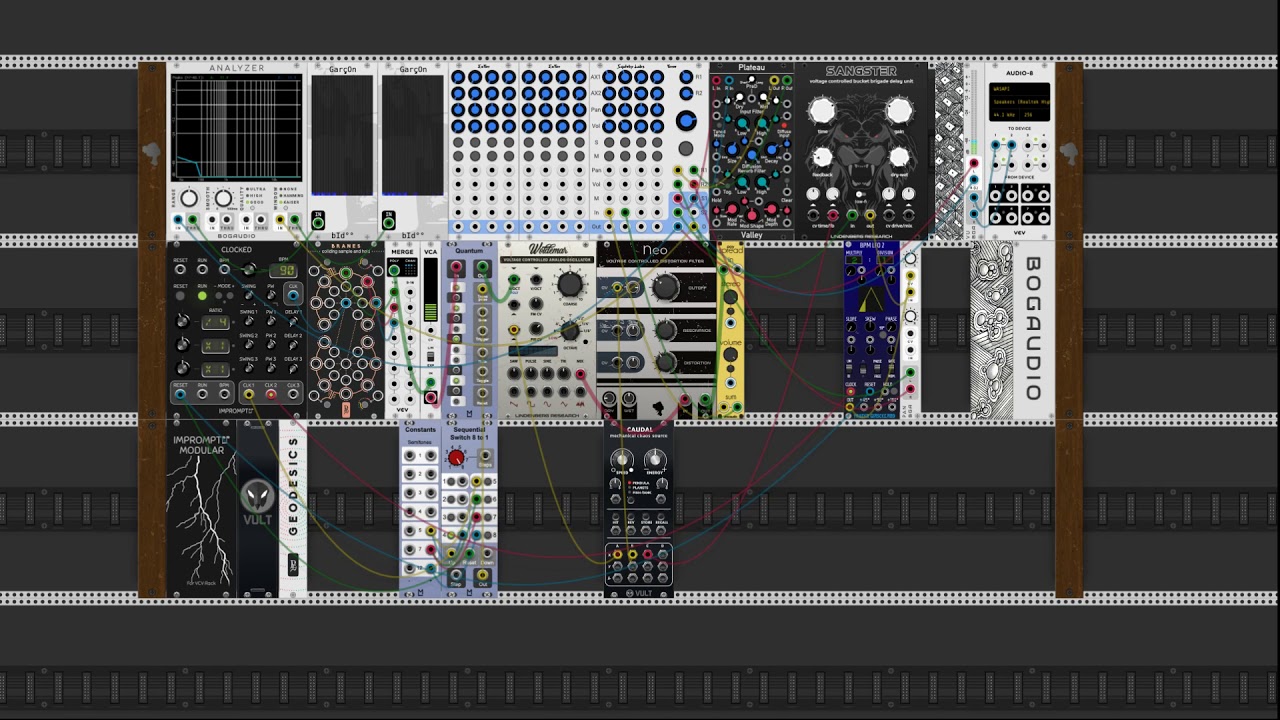This screenshot has height=720, width=1280.
Task: Adjust Plateau Wet knob
Action: point(763,97)
